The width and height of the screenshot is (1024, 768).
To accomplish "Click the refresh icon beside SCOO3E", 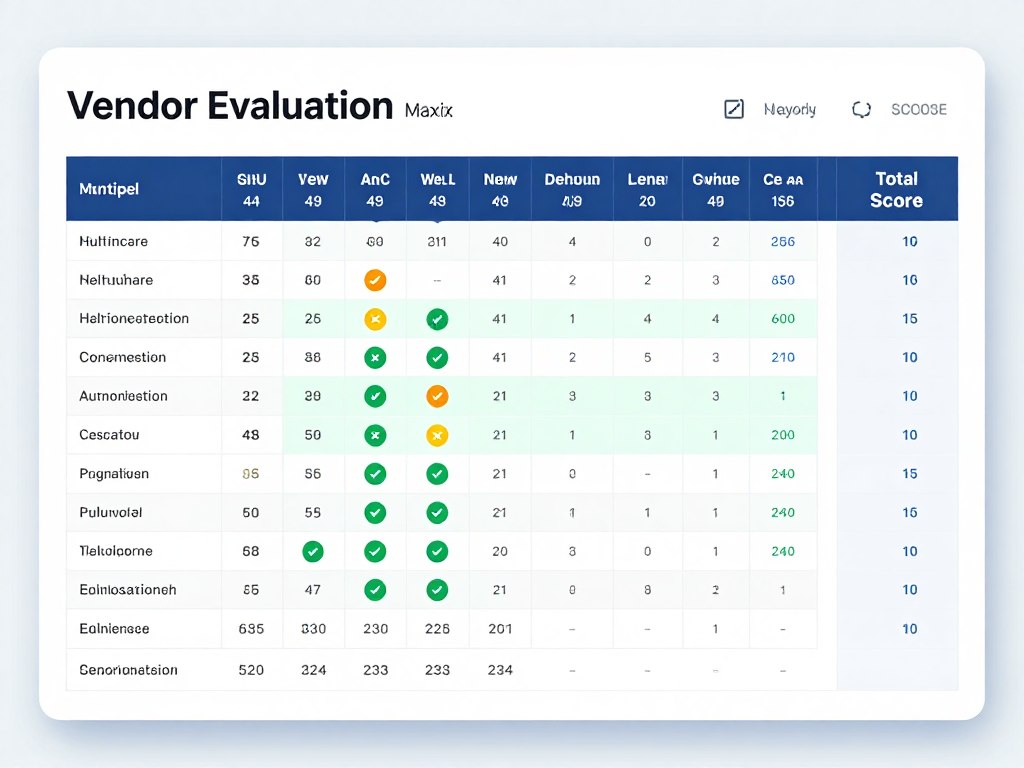I will click(861, 110).
